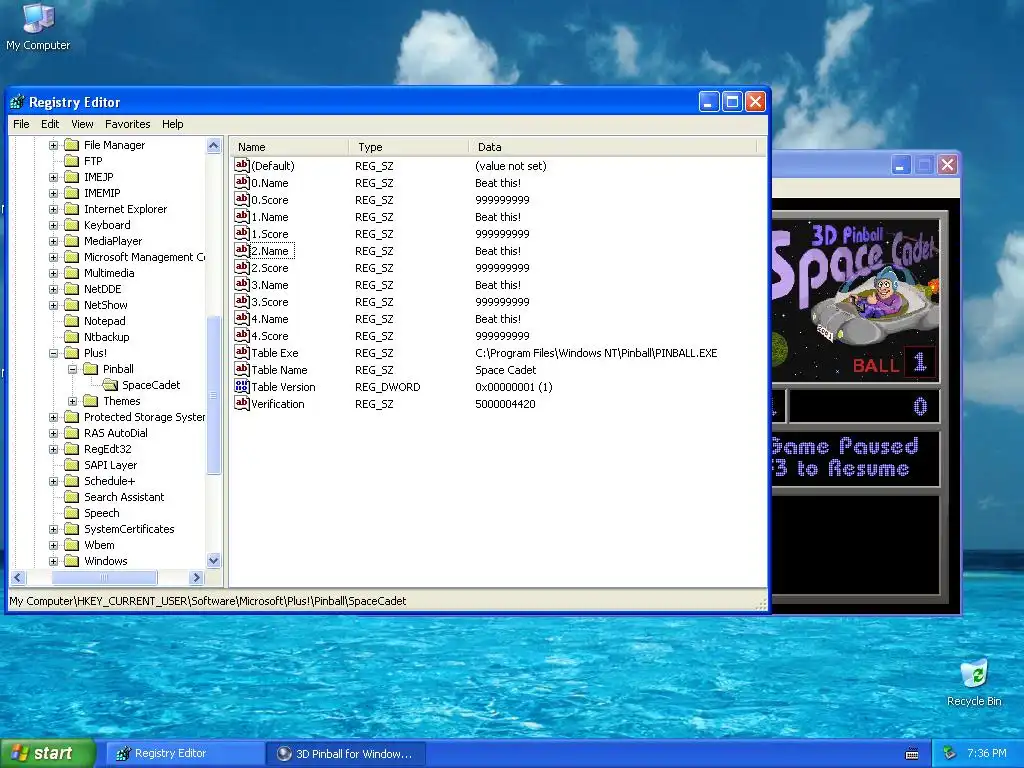Click the tree horizontal scrollbar thumb
The width and height of the screenshot is (1024, 768).
click(104, 577)
